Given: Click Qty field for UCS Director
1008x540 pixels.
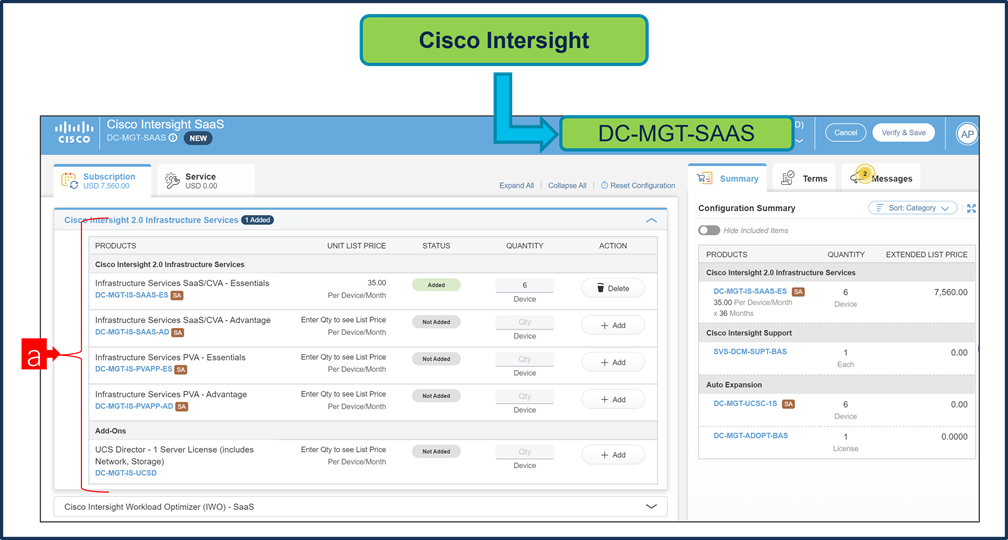Looking at the screenshot, I should click(x=525, y=451).
